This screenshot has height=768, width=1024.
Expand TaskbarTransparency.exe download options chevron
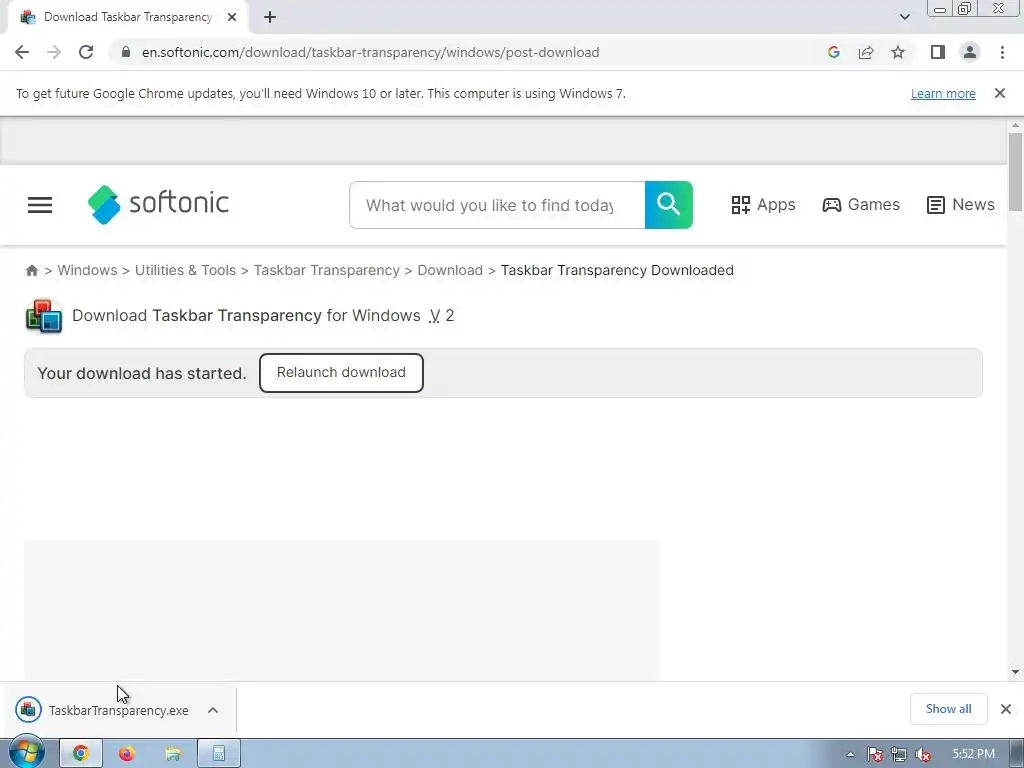[x=213, y=710]
